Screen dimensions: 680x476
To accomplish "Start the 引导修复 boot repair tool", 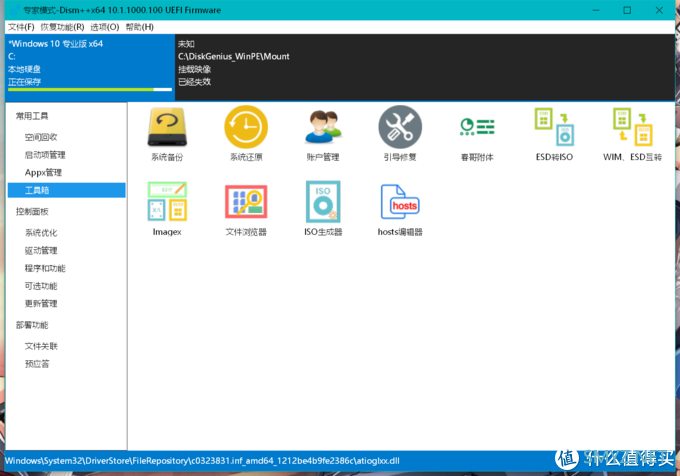I will click(400, 134).
